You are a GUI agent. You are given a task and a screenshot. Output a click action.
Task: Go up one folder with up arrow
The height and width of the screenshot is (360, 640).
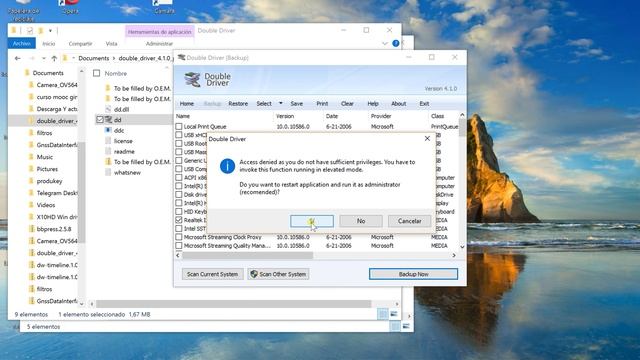click(x=54, y=58)
